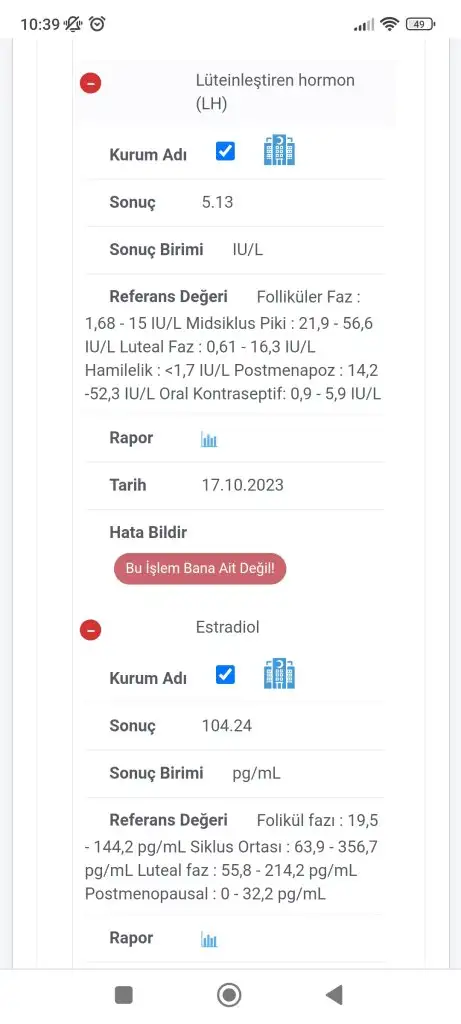Viewport: 461px width, 1024px height.
Task: Tap the 'Bu İşlem Bana Ait Değil!' button
Action: coord(200,568)
